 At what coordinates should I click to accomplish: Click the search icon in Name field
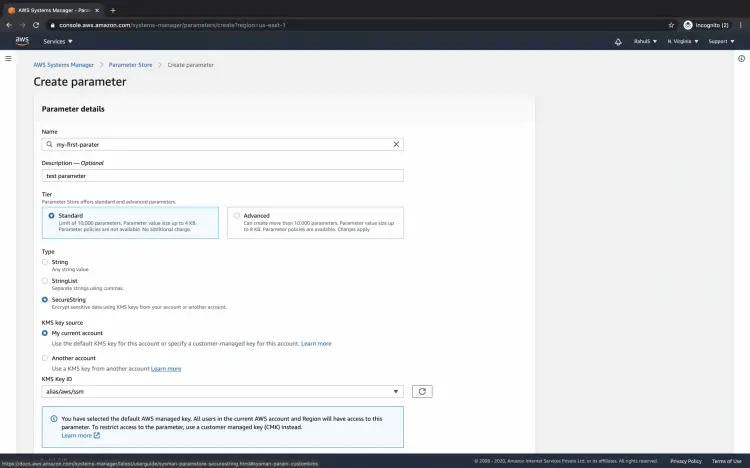(49, 145)
